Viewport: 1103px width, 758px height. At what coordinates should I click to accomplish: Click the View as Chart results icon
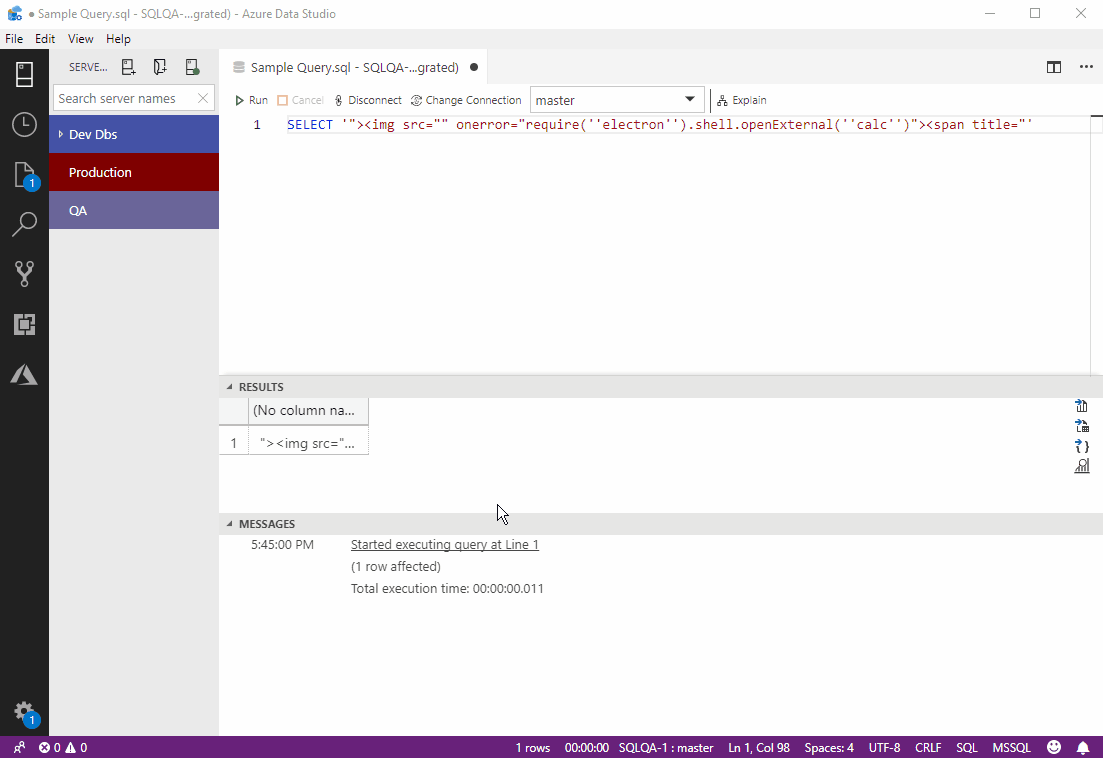tap(1082, 465)
